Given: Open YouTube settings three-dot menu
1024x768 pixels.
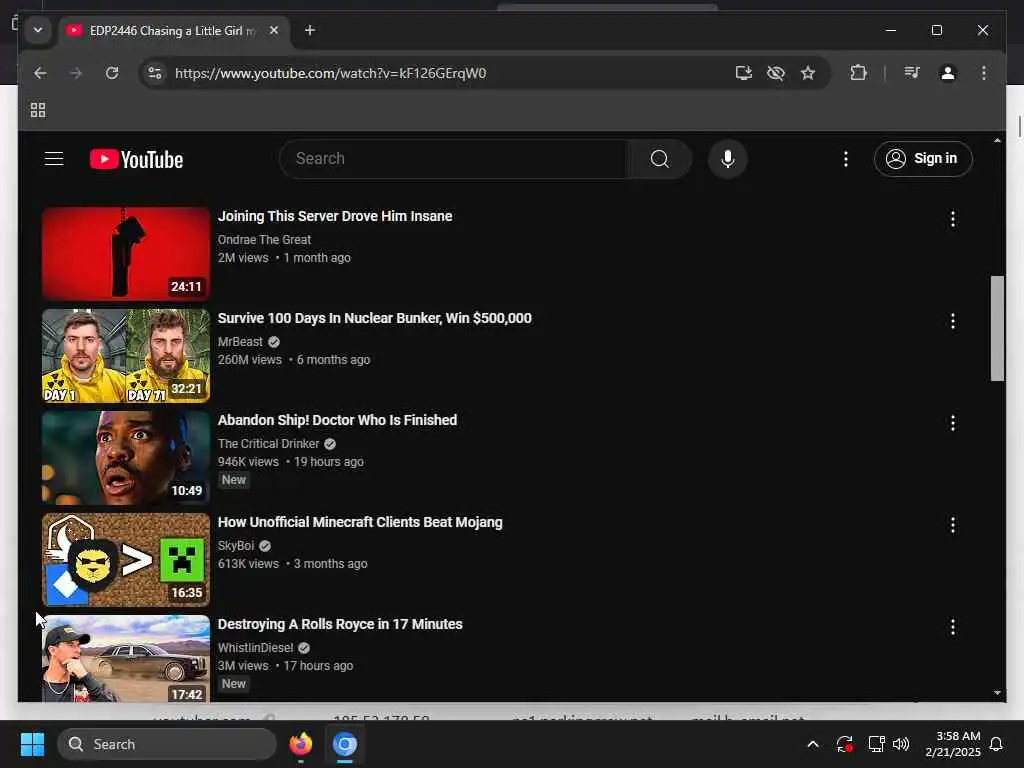Looking at the screenshot, I should click(846, 159).
